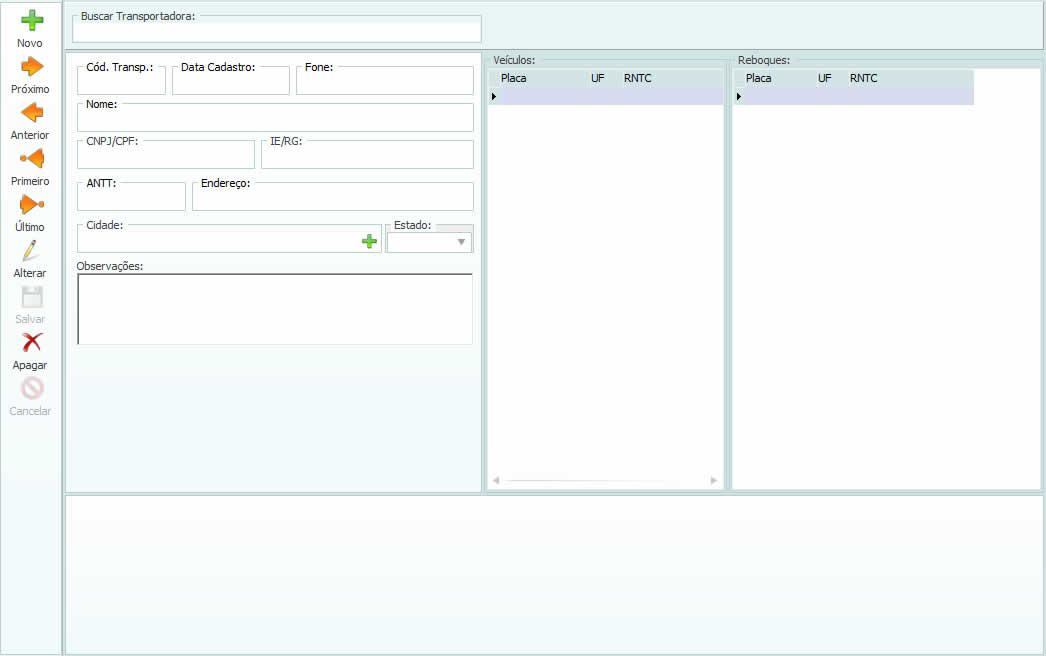Viewport: 1046px width, 656px height.
Task: Click into the CNPJ/CPF field
Action: click(166, 157)
